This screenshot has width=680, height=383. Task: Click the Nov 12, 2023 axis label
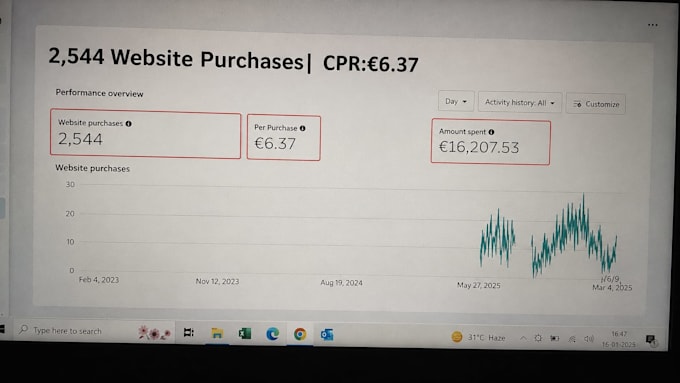tap(217, 281)
